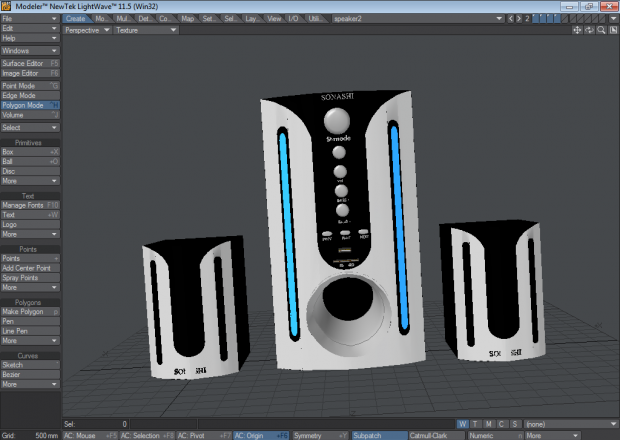Open the Perspective view type dropdown
The height and width of the screenshot is (440, 620).
click(x=86, y=30)
